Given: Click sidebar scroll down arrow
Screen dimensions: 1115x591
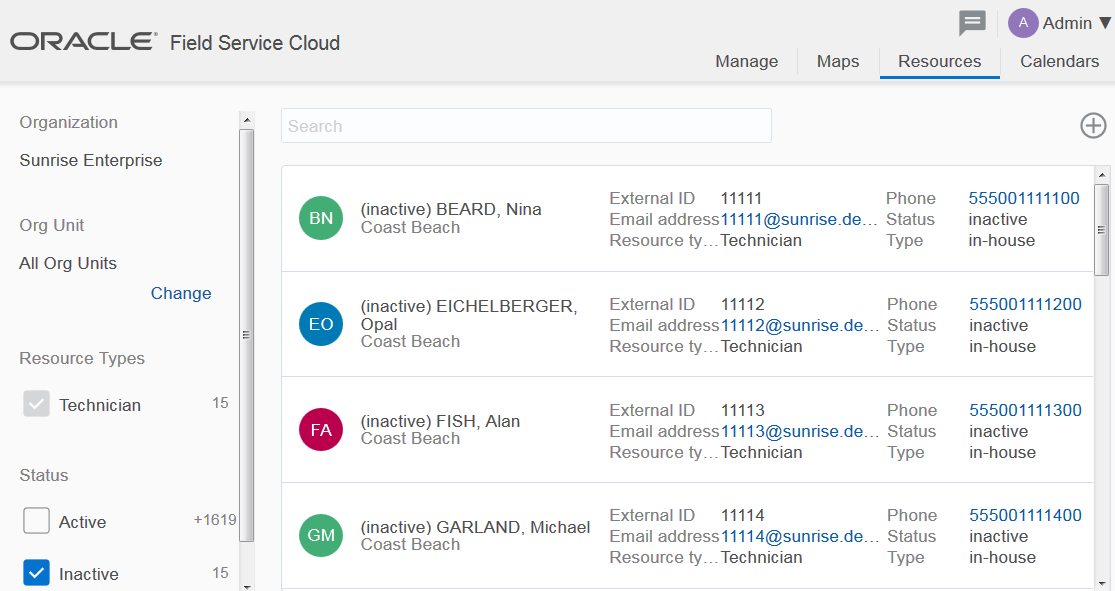Looking at the screenshot, I should pos(246,585).
